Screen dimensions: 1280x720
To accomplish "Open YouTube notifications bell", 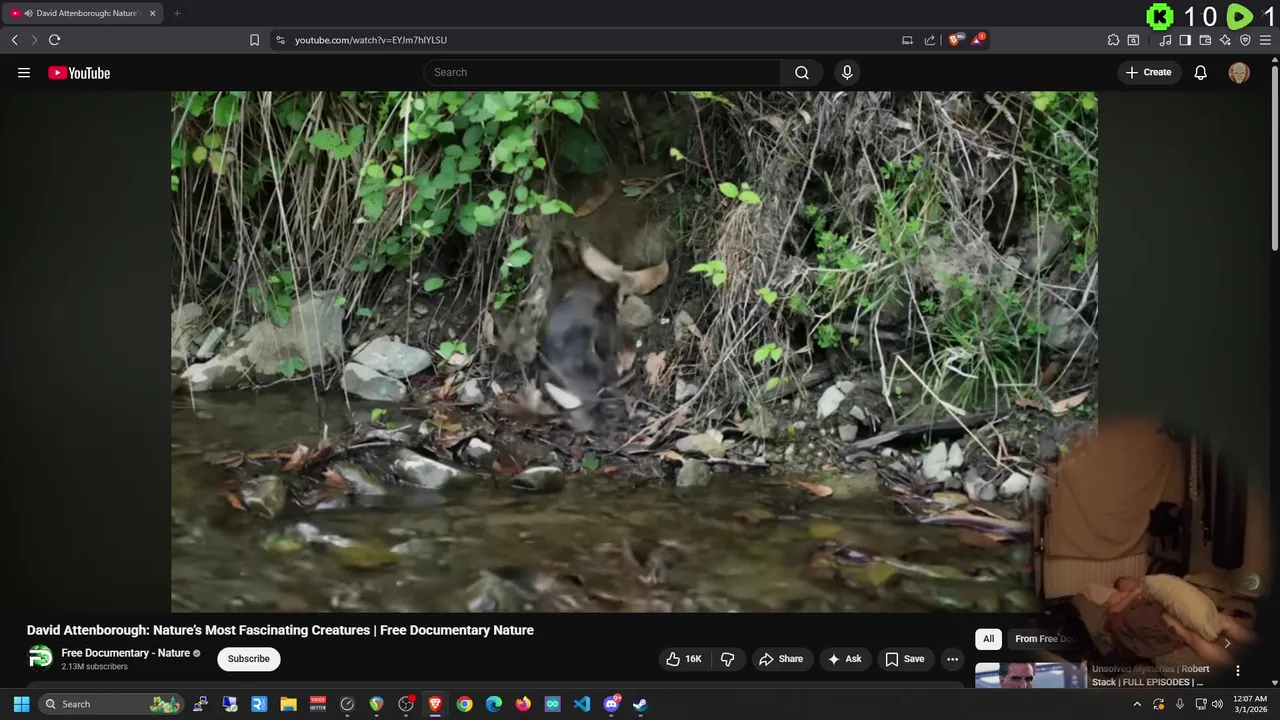I will click(1201, 72).
